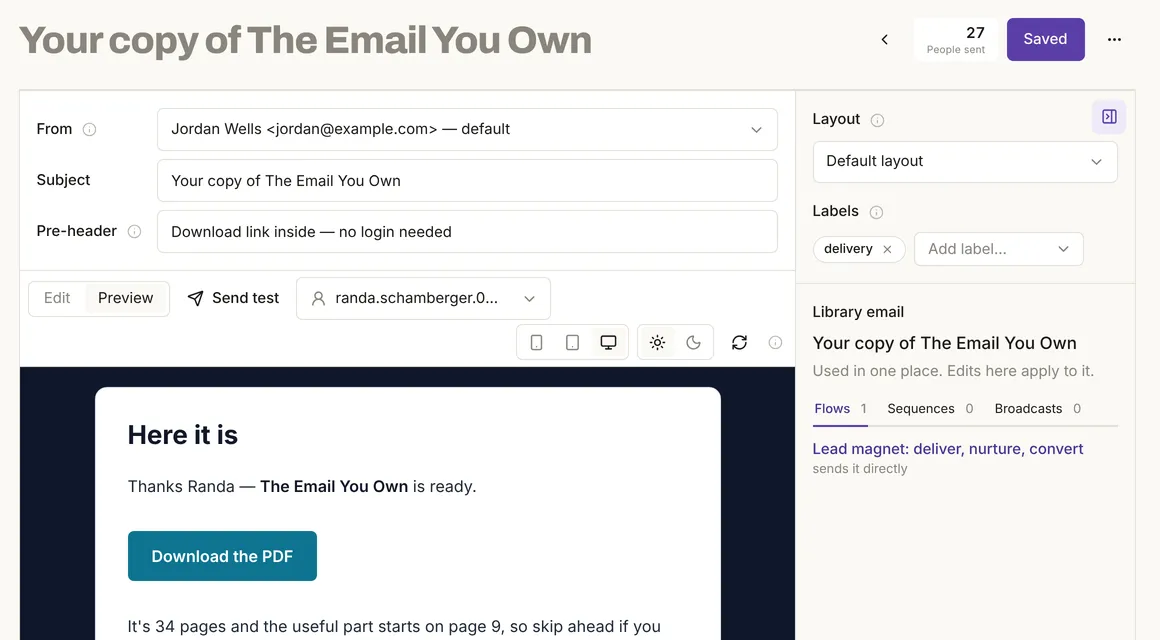Show info for Layout

tap(877, 120)
